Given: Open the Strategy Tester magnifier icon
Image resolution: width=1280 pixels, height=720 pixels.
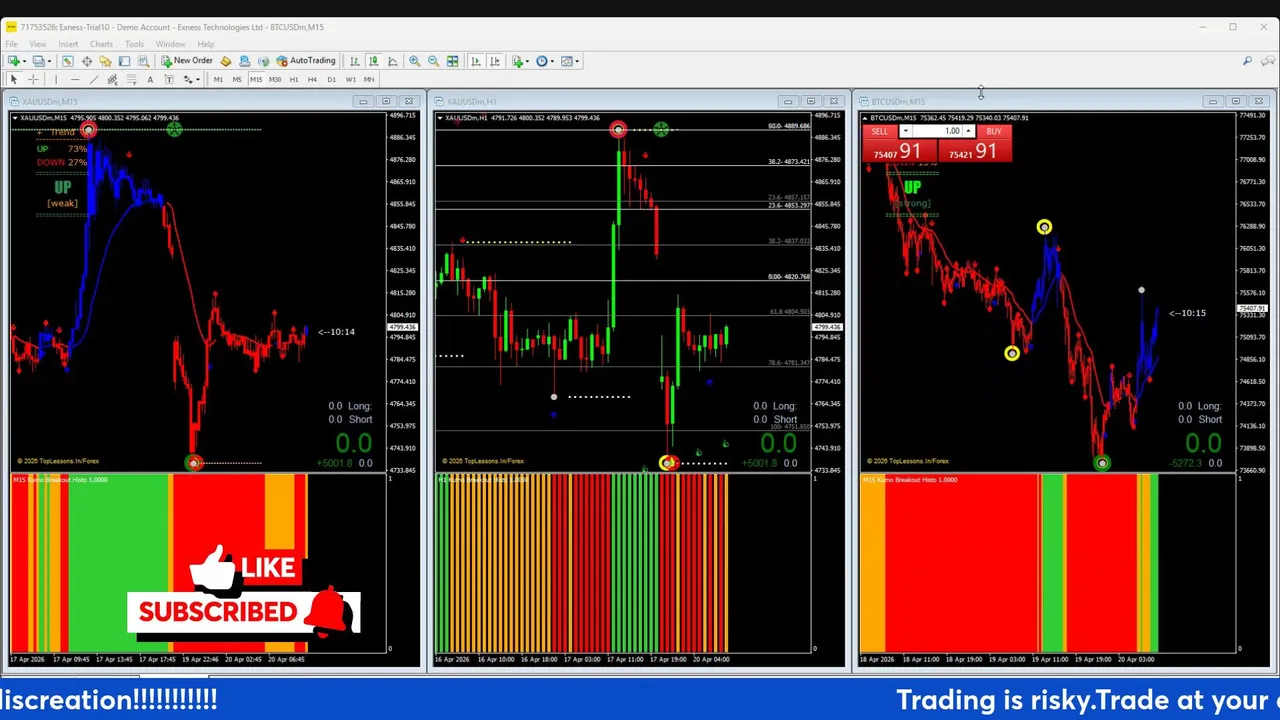Looking at the screenshot, I should click(x=143, y=61).
